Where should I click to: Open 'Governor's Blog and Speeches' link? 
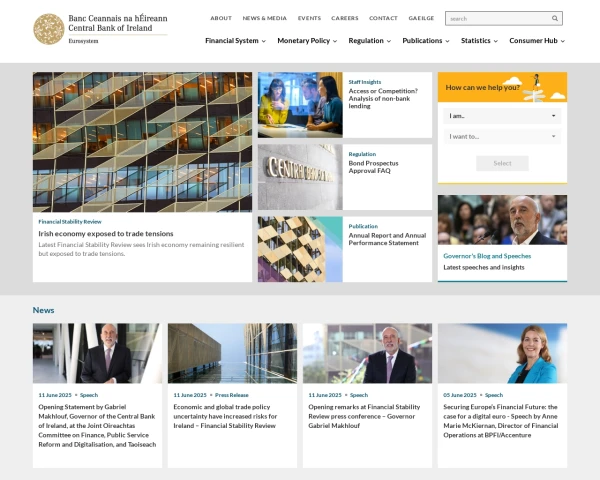coord(487,256)
